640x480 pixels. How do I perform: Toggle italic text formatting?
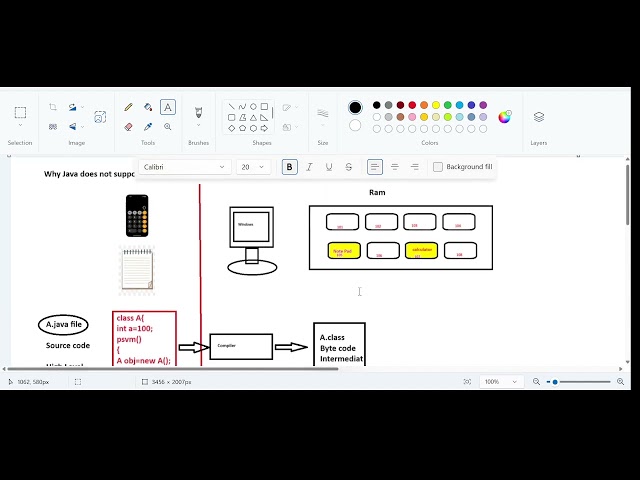tap(309, 167)
